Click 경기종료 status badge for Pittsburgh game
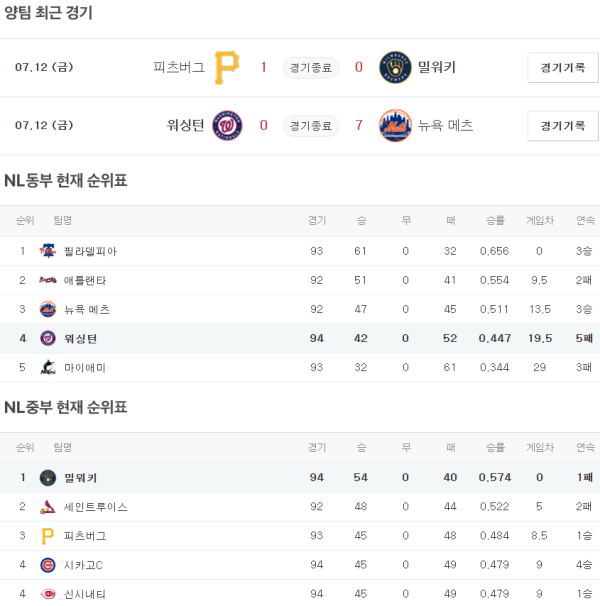 pyautogui.click(x=309, y=68)
